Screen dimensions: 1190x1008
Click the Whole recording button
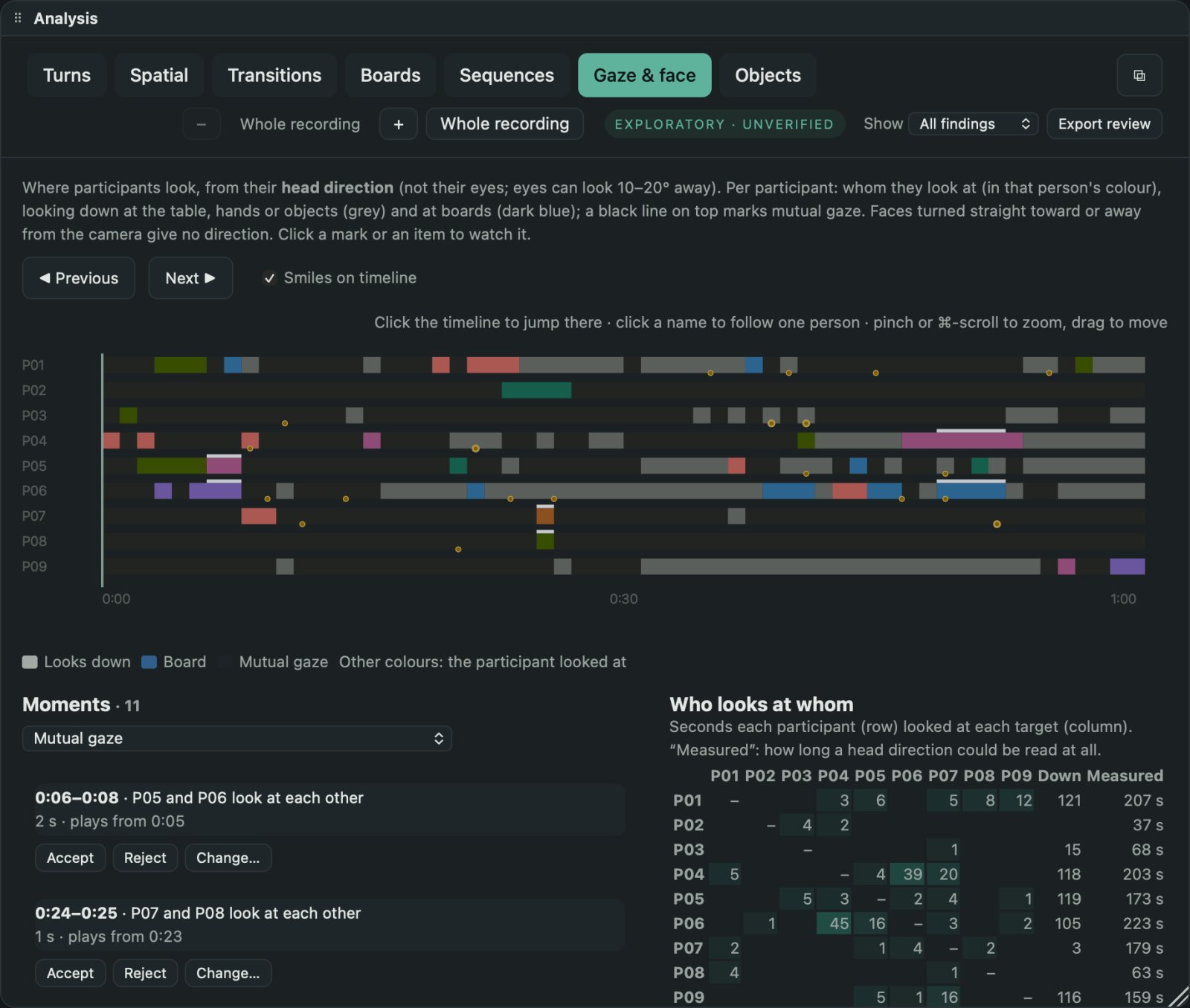tap(504, 124)
